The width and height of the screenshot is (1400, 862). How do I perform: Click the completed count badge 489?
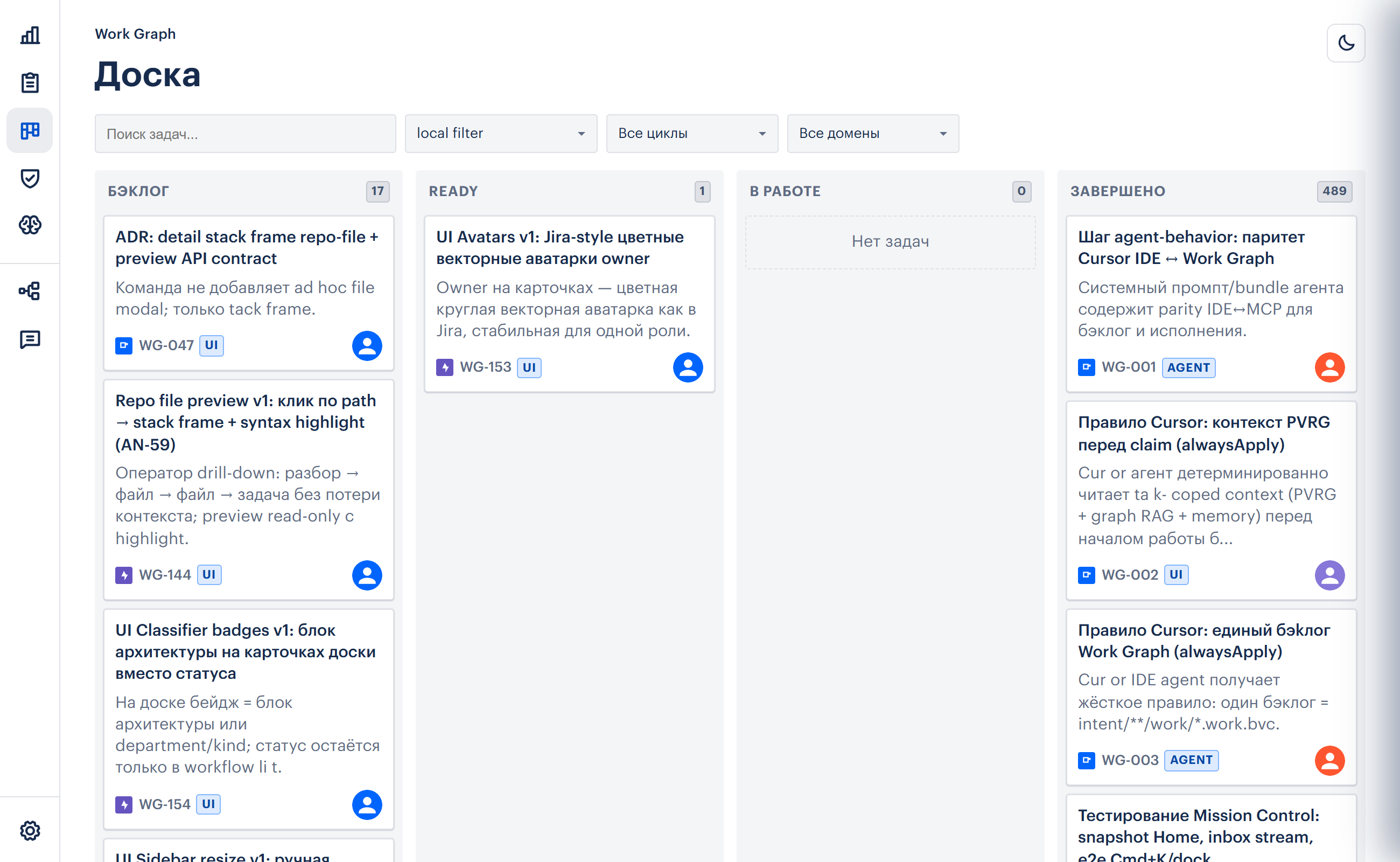point(1334,192)
